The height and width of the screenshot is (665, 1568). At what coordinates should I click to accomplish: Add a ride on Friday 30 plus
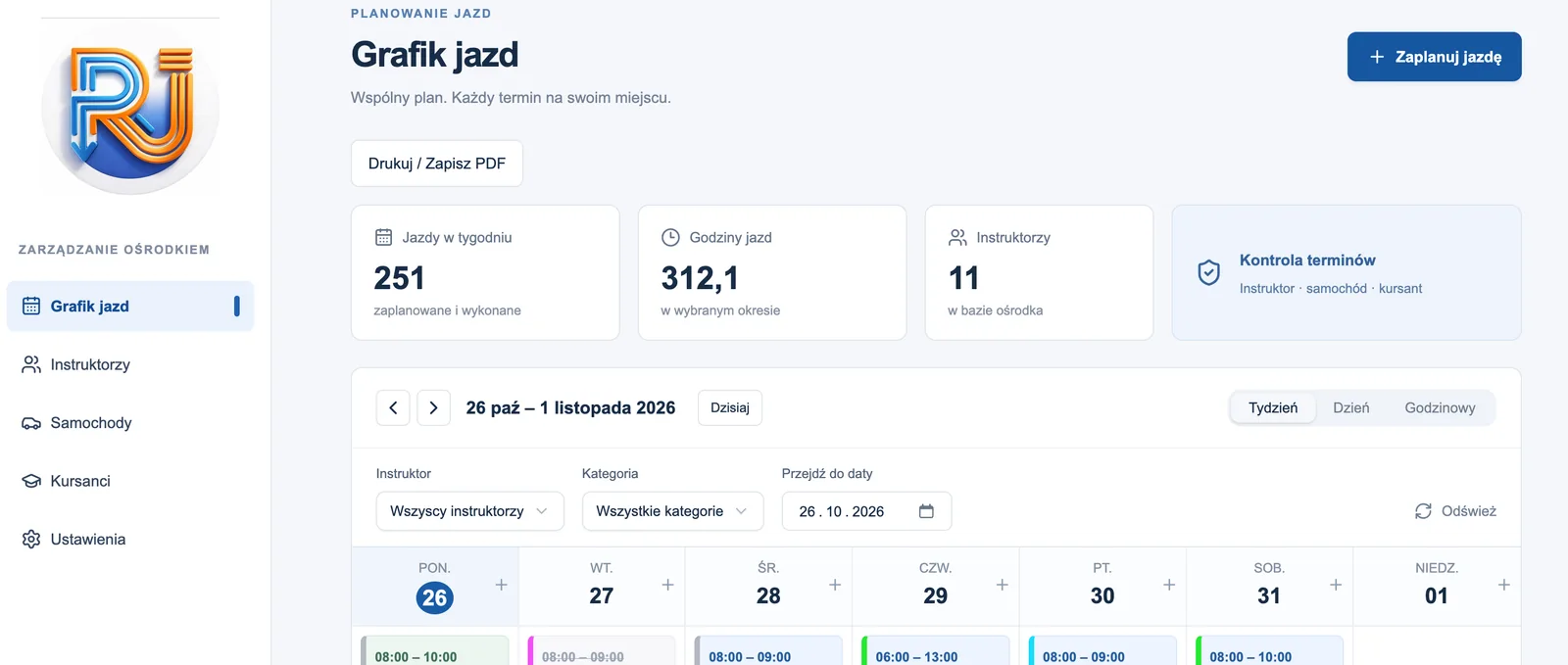click(1169, 585)
